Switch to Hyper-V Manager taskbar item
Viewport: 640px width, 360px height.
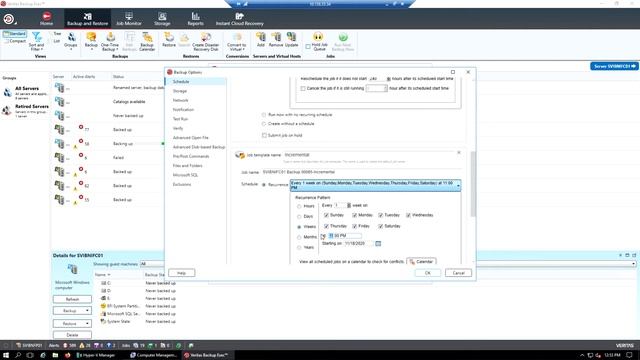tap(97, 355)
